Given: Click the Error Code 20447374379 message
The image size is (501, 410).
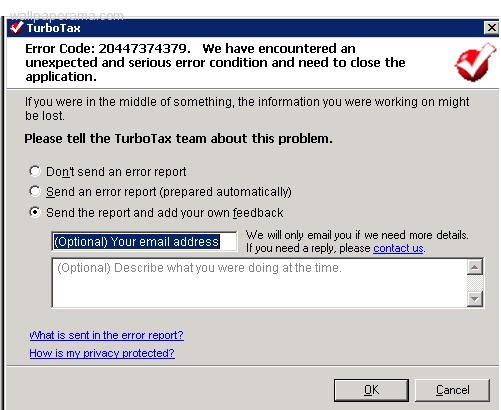Looking at the screenshot, I should (215, 62).
